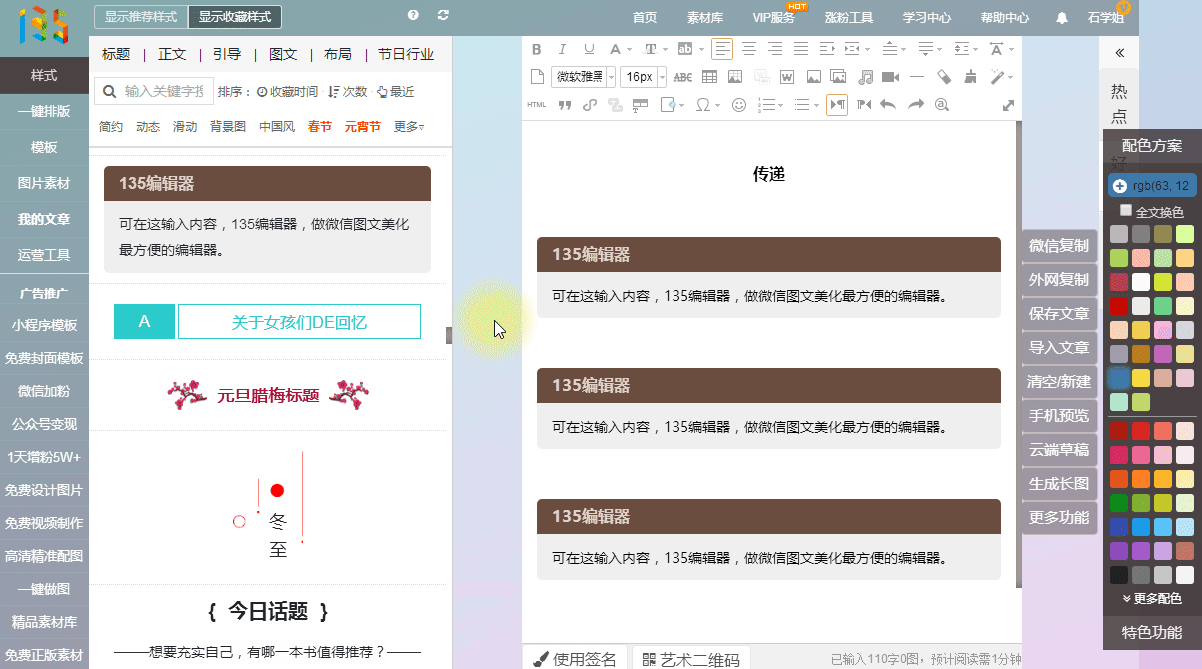Viewport: 1202px width, 669px height.
Task: Click the insert link chain icon
Action: [590, 105]
